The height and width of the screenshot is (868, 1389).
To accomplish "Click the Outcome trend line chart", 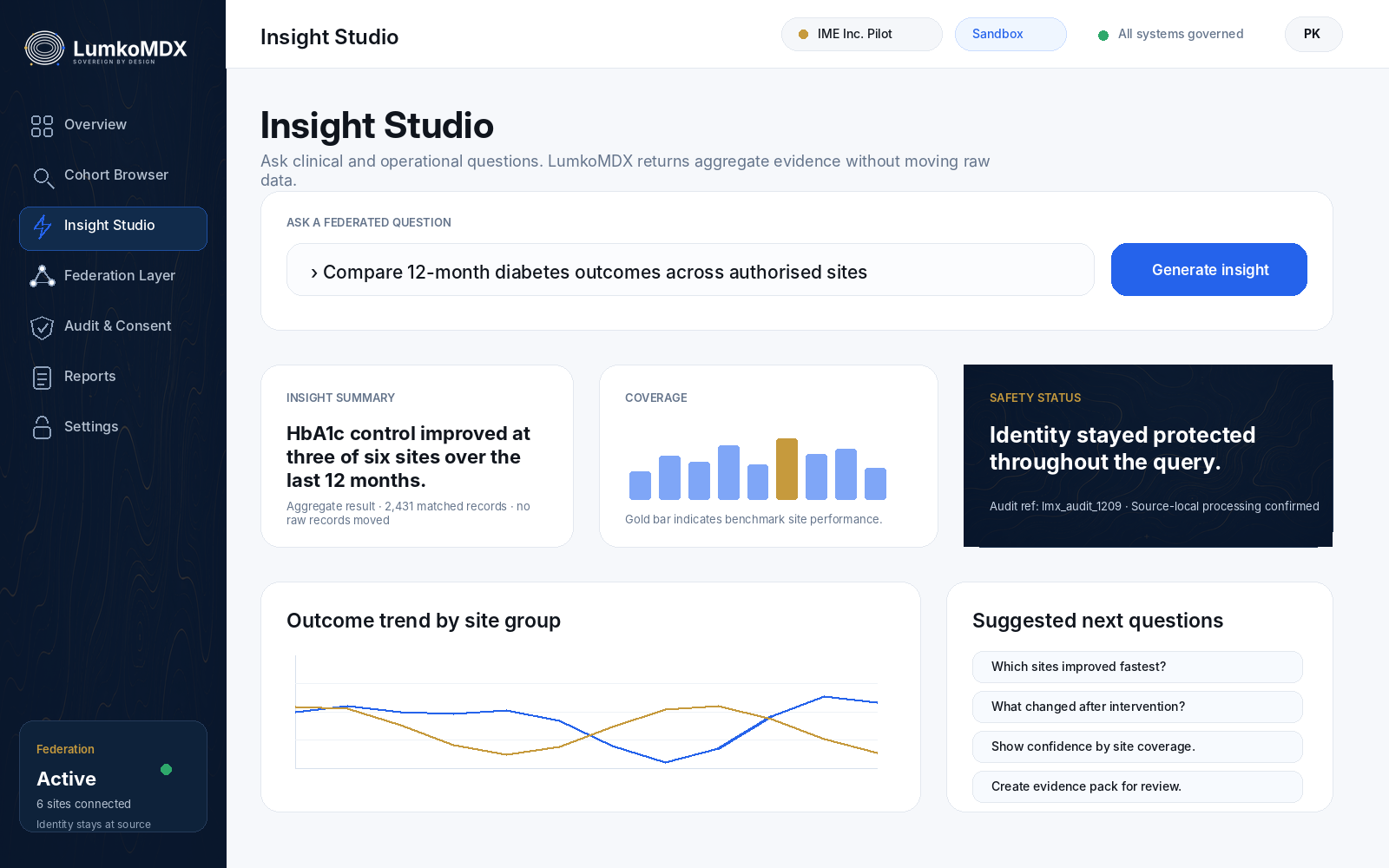I will coord(587,712).
